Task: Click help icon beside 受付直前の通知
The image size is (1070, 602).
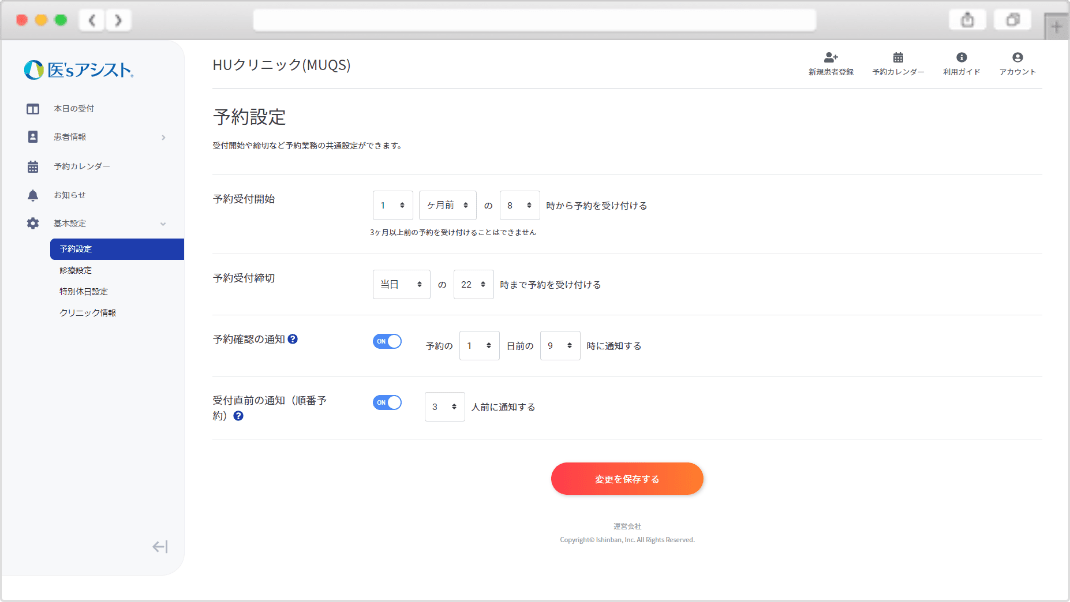Action: 238,415
